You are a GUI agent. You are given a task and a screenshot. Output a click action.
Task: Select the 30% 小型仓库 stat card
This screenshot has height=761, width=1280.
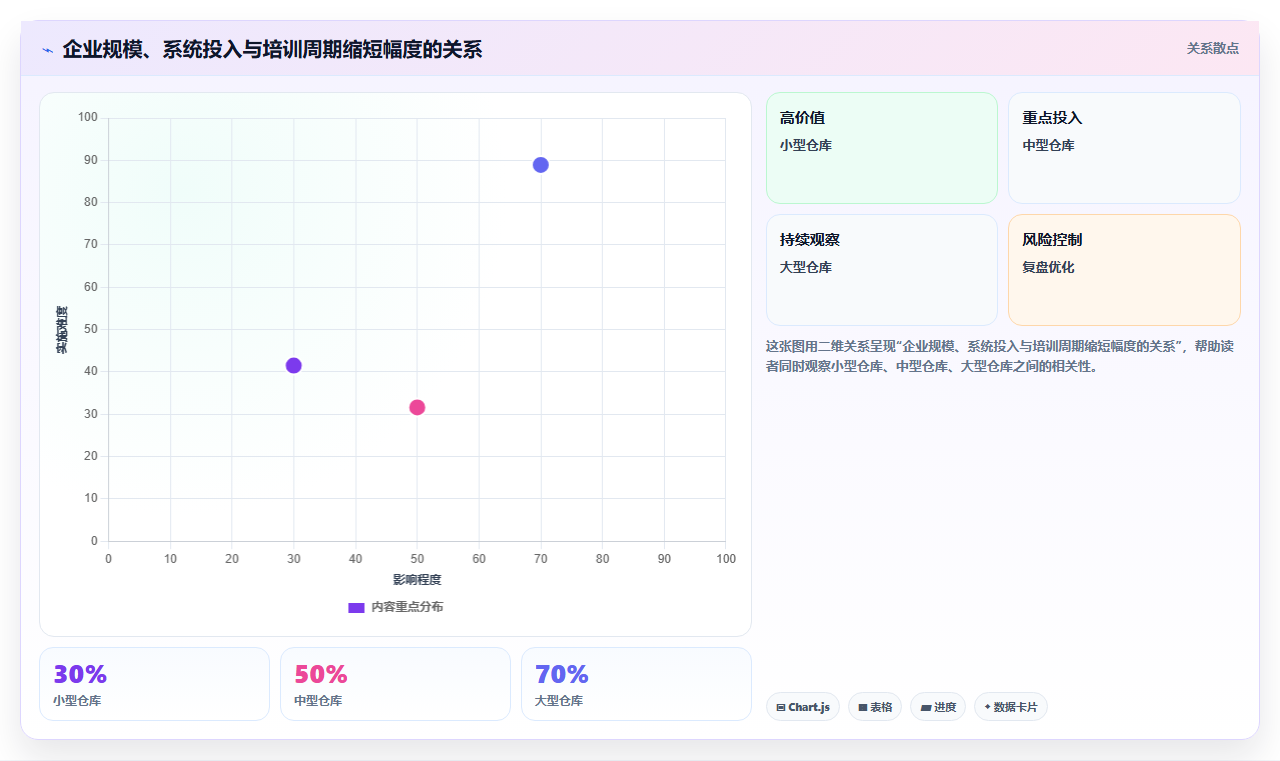(154, 684)
